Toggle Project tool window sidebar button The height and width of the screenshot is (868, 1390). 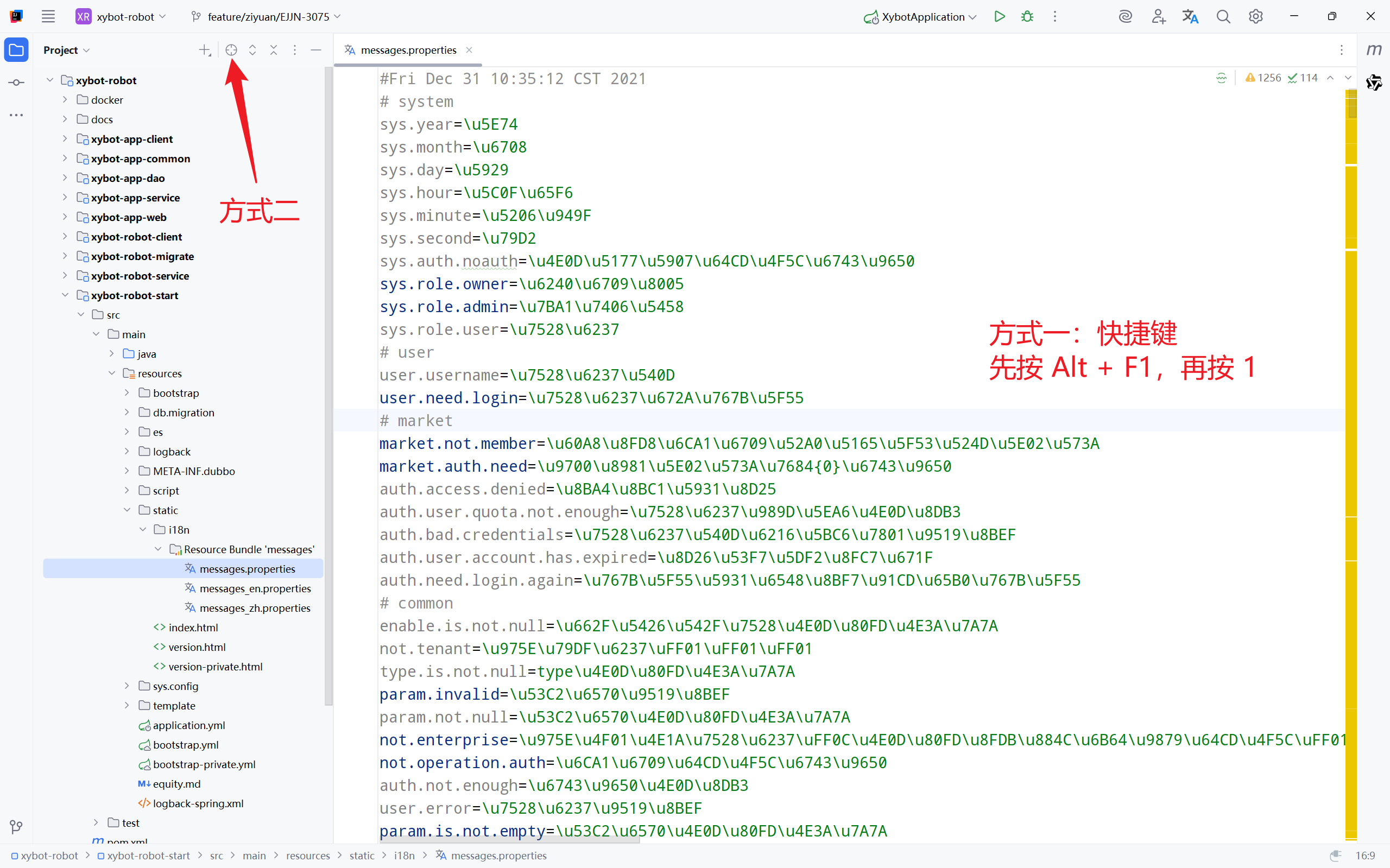pos(16,50)
